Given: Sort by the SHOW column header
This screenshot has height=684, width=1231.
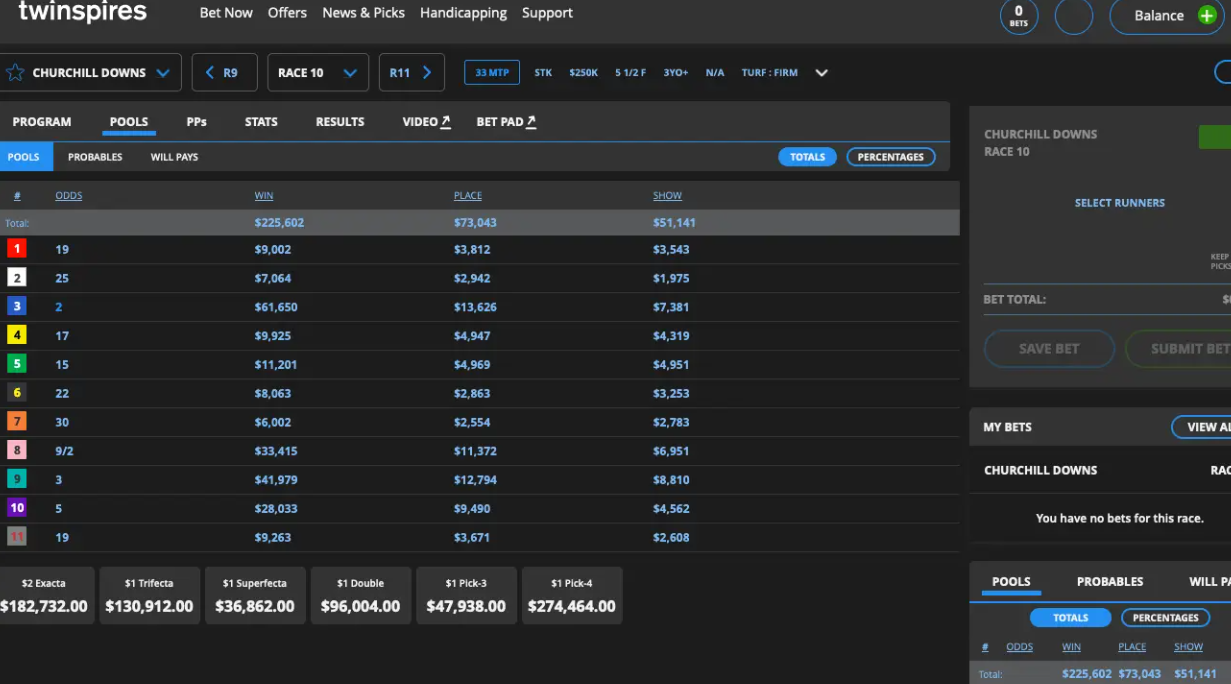Looking at the screenshot, I should 667,196.
